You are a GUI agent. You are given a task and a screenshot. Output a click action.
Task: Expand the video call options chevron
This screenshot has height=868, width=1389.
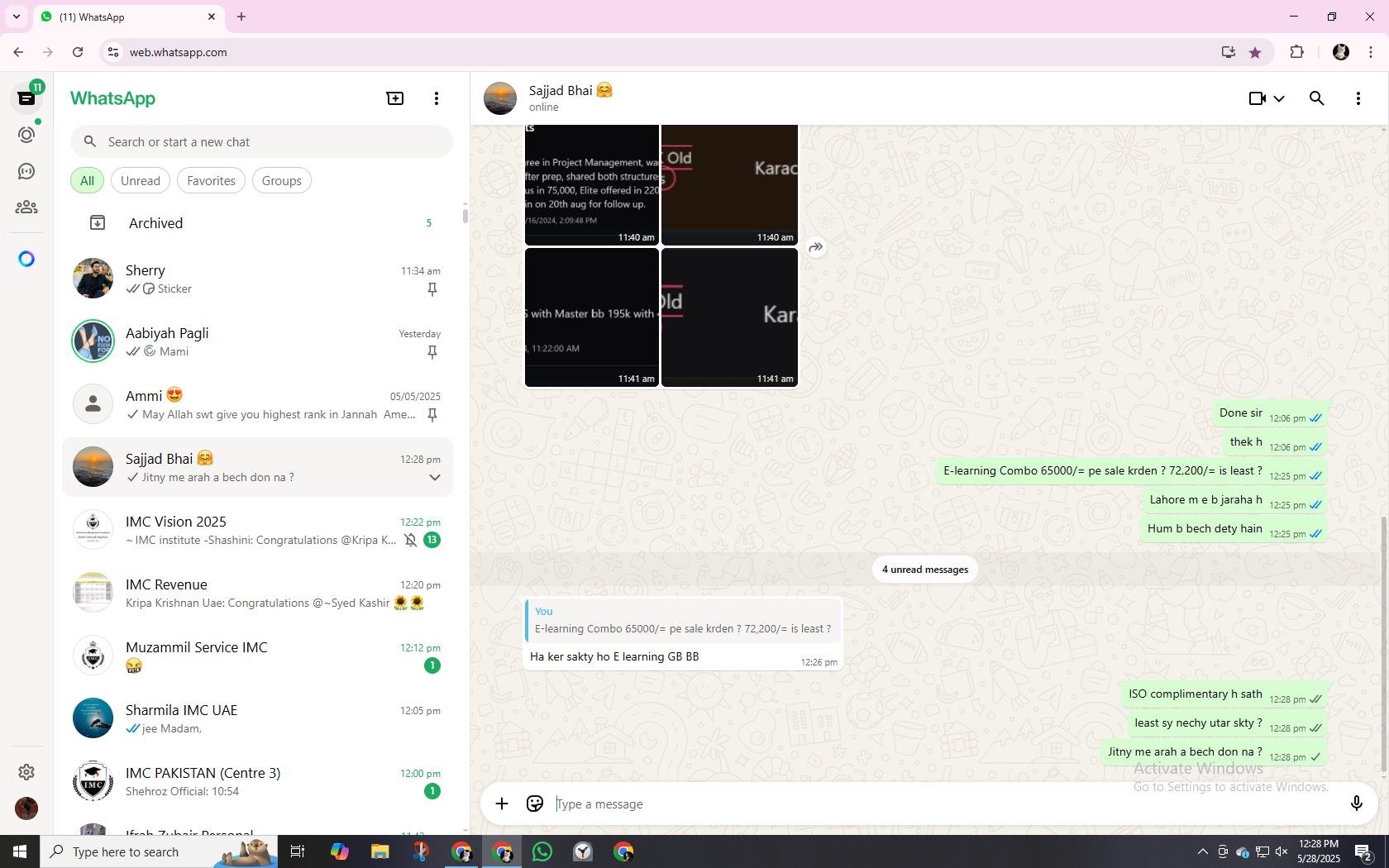(1279, 98)
